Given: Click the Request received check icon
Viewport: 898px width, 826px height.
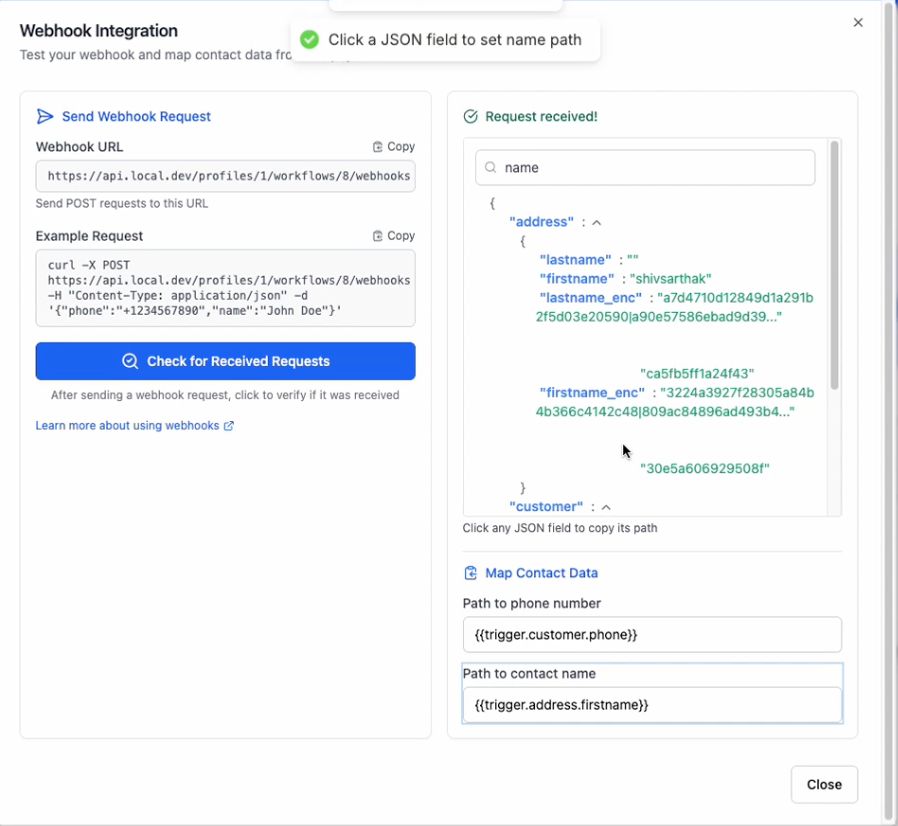Looking at the screenshot, I should [470, 116].
